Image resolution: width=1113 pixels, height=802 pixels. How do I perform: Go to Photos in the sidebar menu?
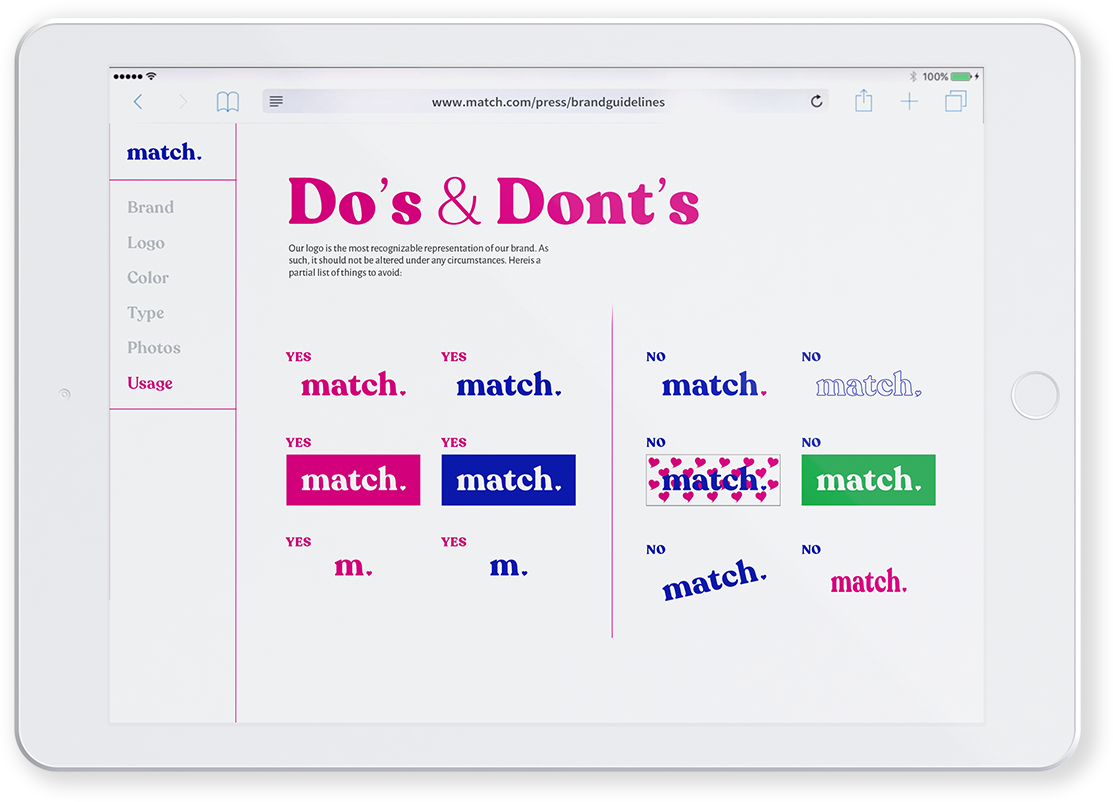point(153,348)
